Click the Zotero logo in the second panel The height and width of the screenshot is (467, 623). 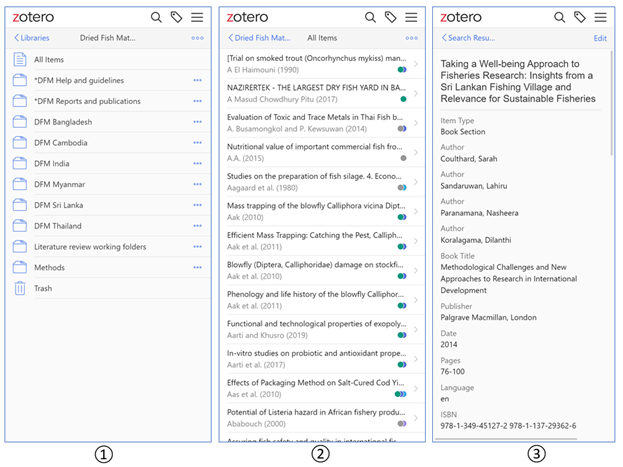[248, 17]
